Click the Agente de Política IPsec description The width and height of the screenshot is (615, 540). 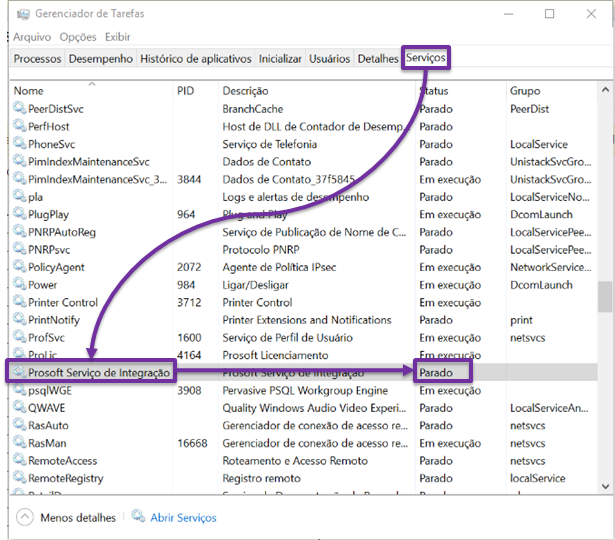point(279,267)
